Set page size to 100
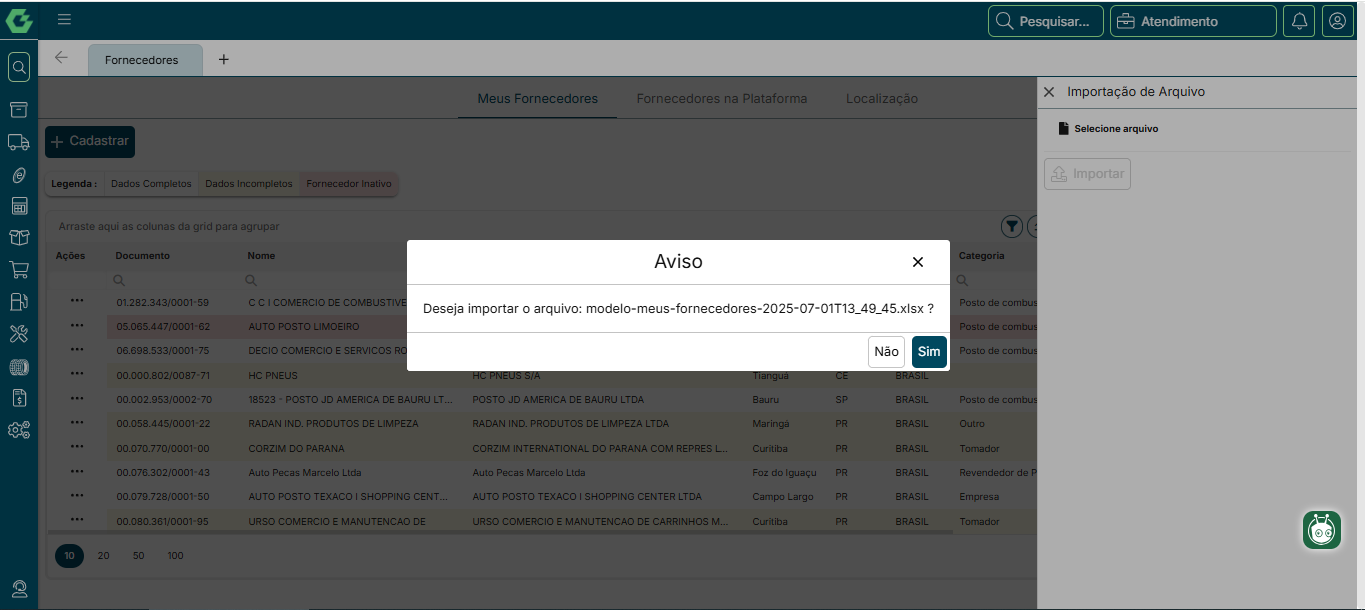Viewport: 1365px width, 610px height. pyautogui.click(x=176, y=556)
